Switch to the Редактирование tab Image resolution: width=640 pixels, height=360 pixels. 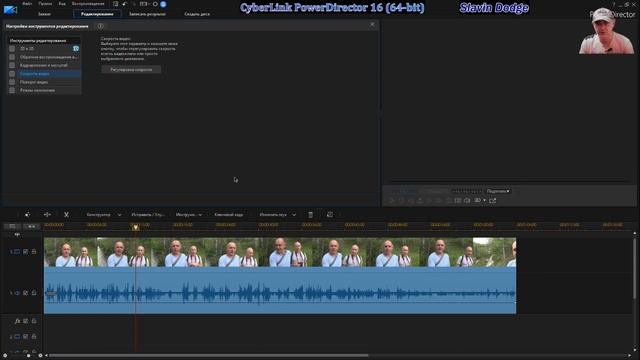[x=97, y=14]
